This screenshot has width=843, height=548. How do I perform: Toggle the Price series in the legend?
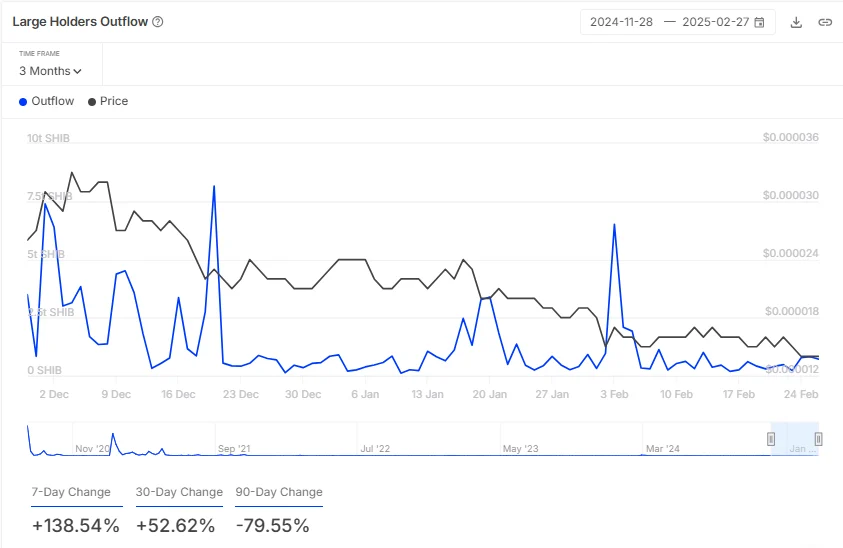113,101
